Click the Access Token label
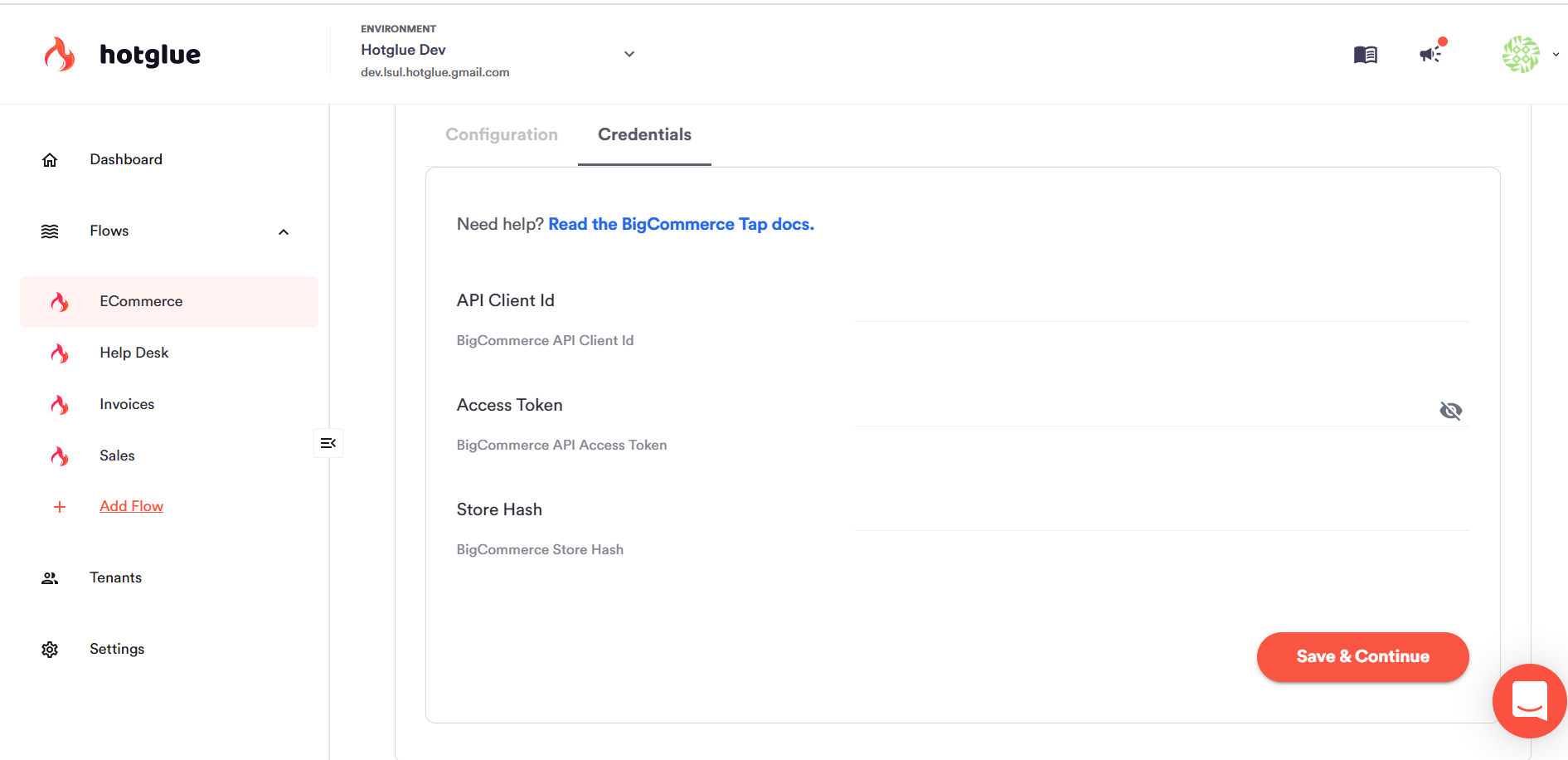The height and width of the screenshot is (760, 1568). click(509, 405)
